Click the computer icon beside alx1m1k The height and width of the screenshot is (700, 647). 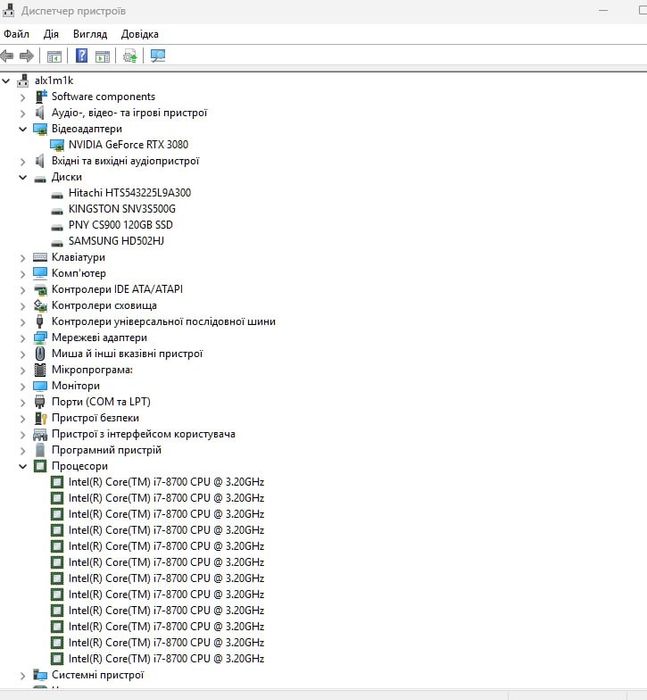23,81
